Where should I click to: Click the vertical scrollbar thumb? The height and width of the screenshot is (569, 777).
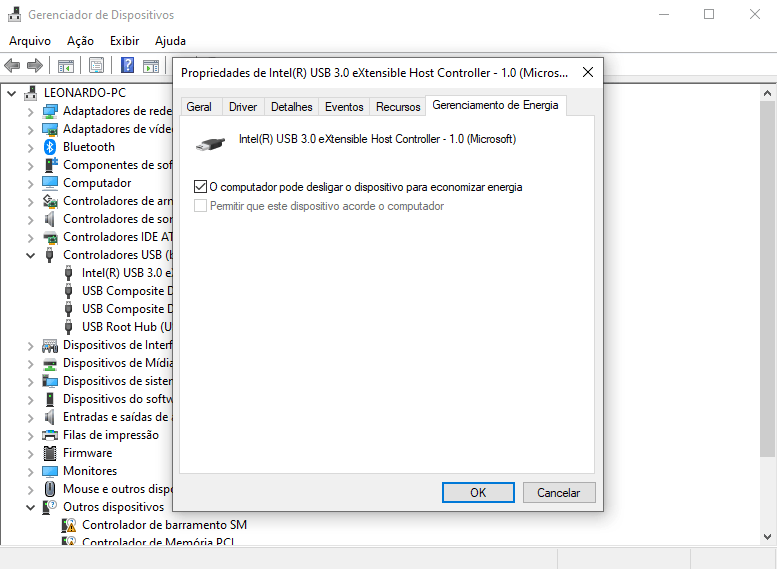[767, 280]
